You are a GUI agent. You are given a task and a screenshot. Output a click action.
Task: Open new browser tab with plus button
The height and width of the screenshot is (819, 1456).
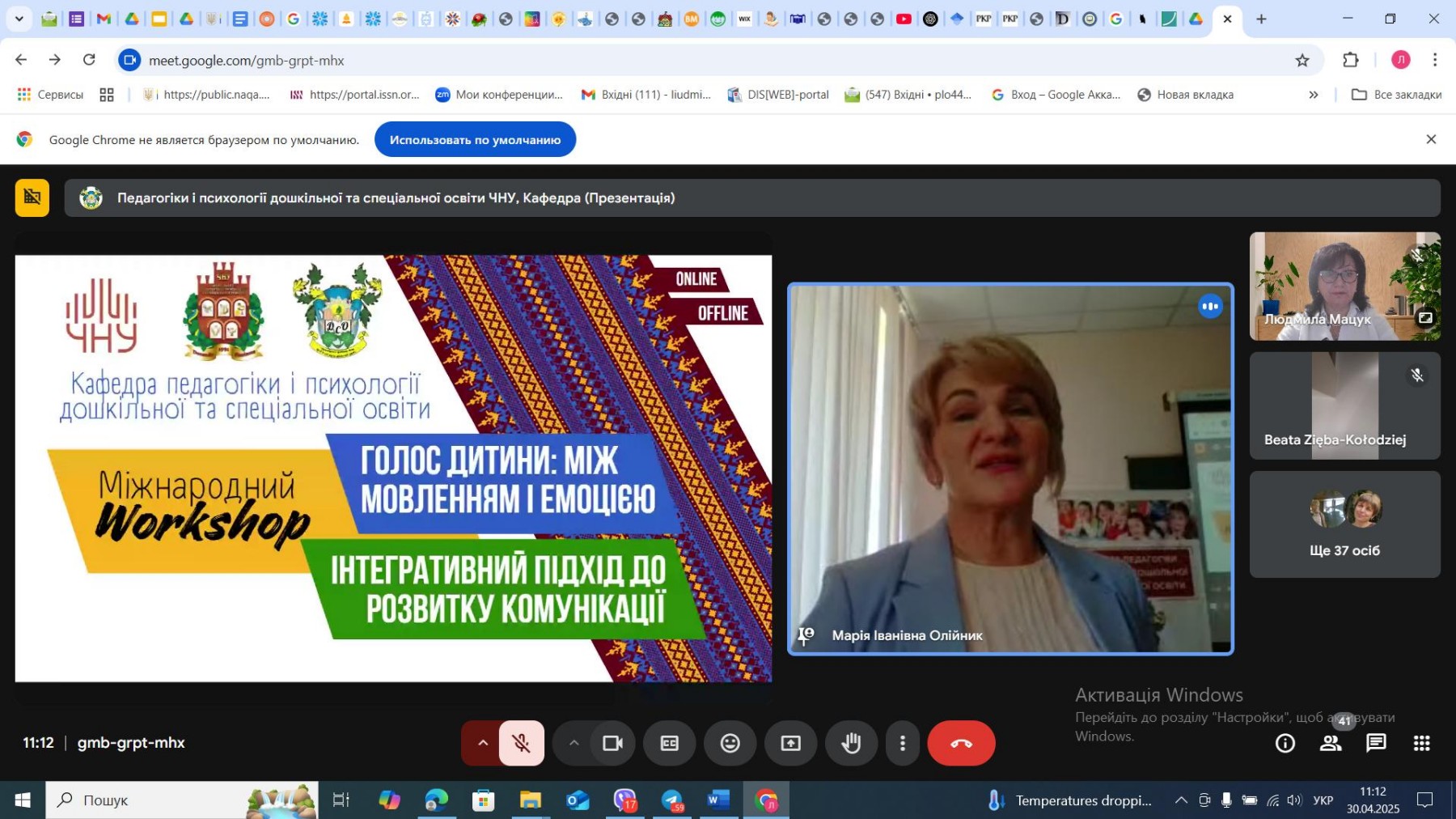point(1261,19)
